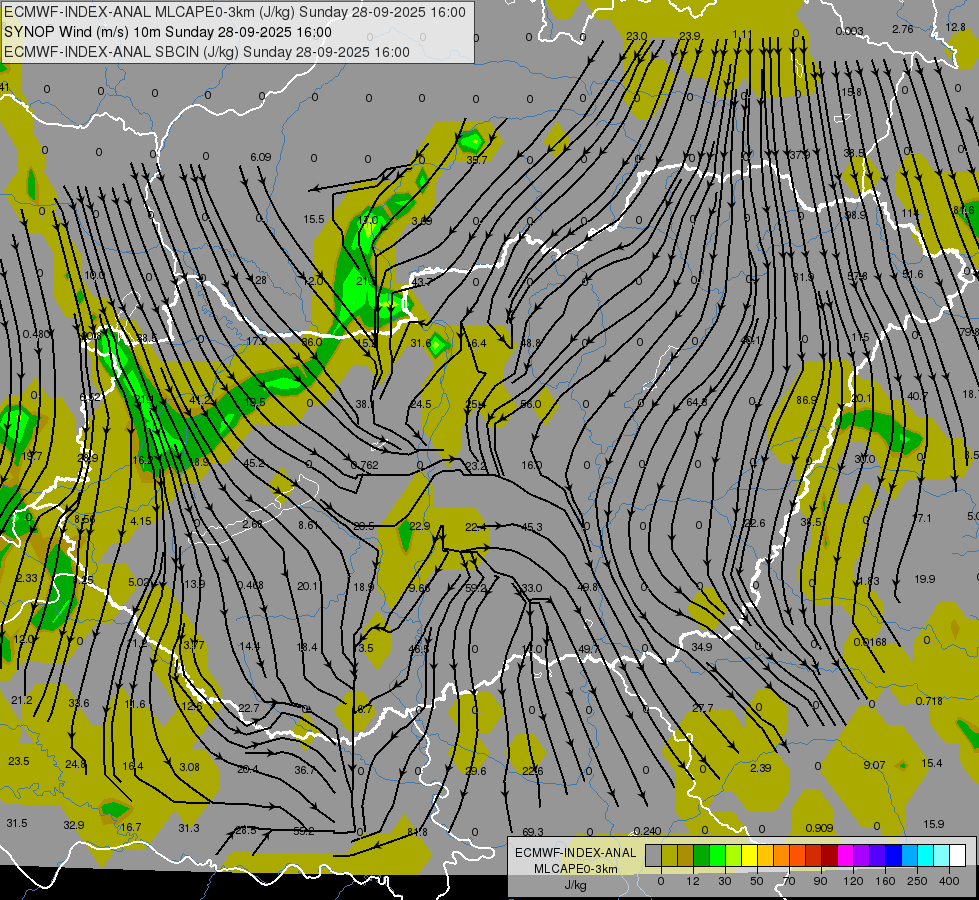Click the map value '43.7'
Screen dimensions: 979x900
[x=421, y=282]
